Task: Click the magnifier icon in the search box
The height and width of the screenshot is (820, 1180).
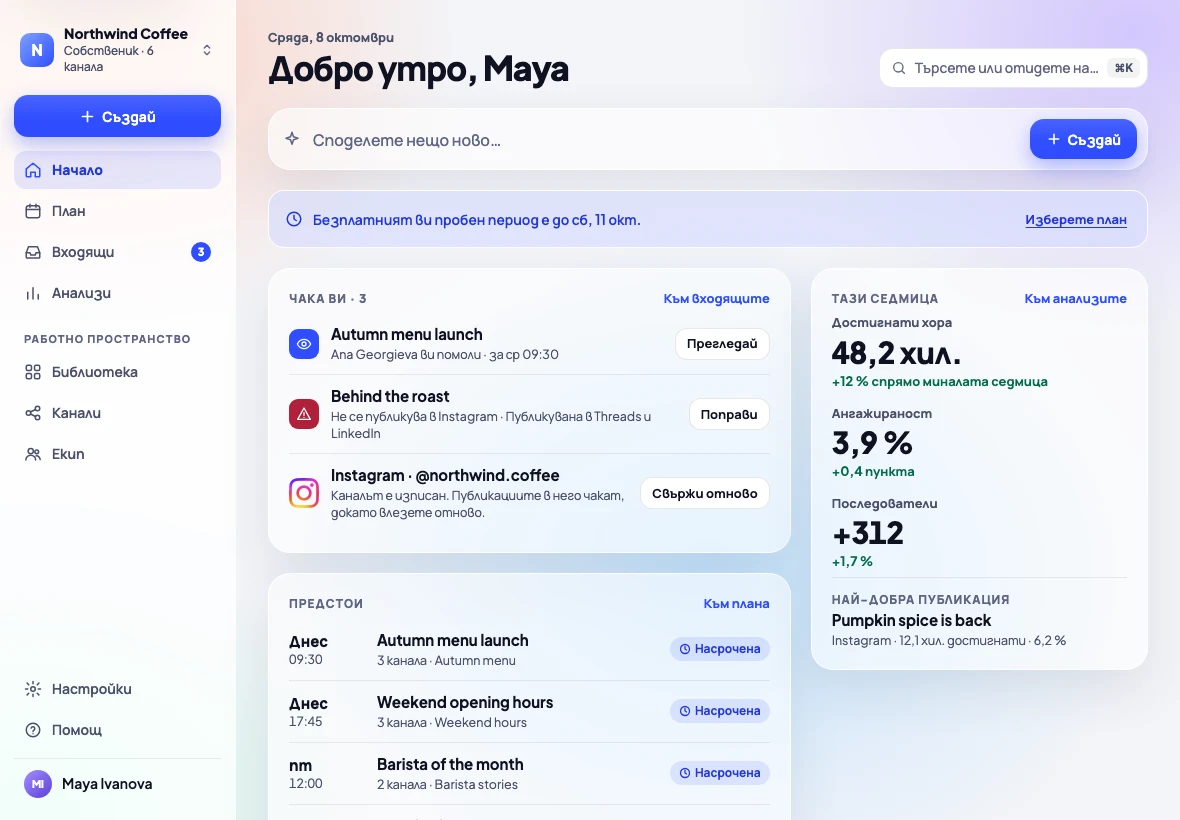Action: click(x=899, y=68)
